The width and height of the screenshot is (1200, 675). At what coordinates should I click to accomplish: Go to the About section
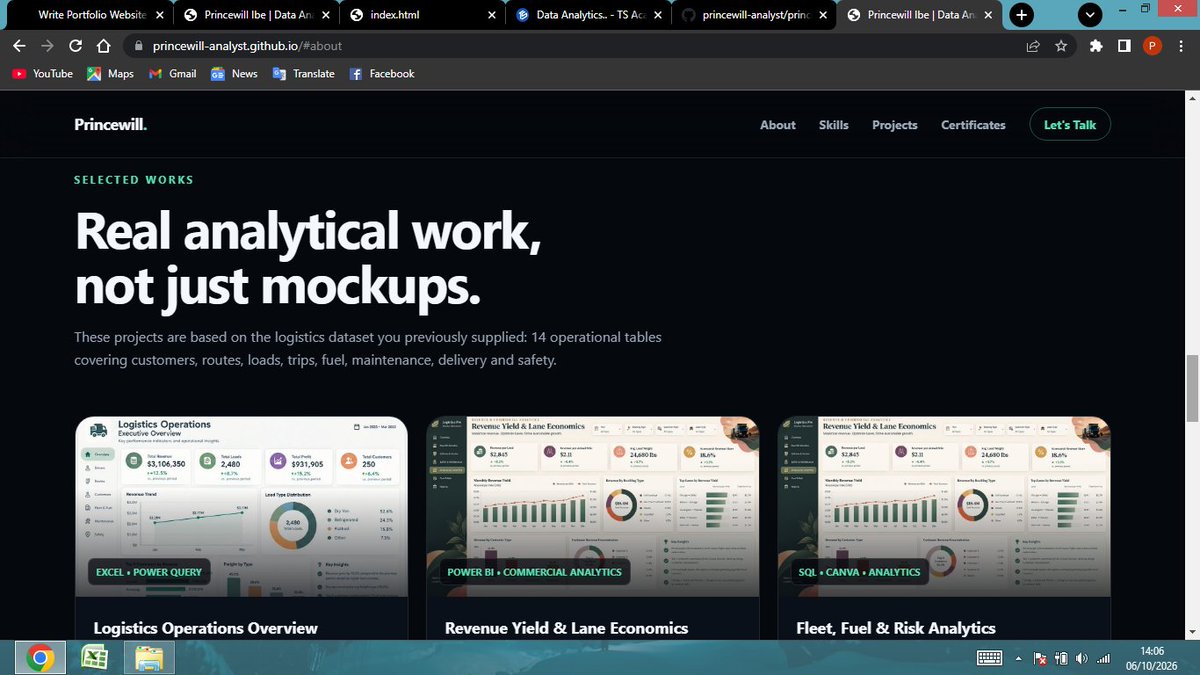(777, 125)
